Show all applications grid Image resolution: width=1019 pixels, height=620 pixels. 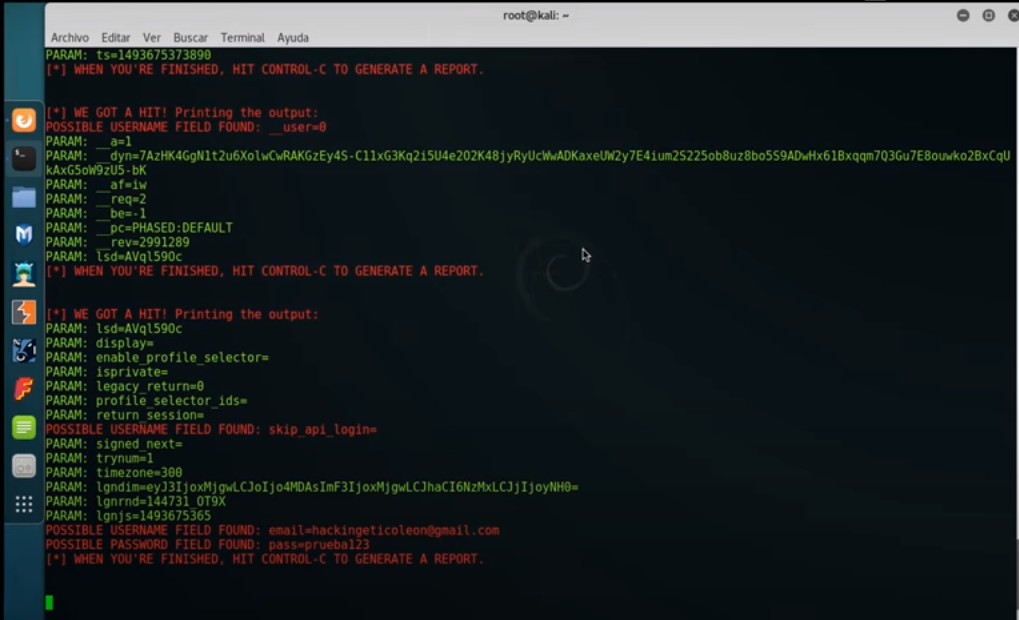[24, 504]
